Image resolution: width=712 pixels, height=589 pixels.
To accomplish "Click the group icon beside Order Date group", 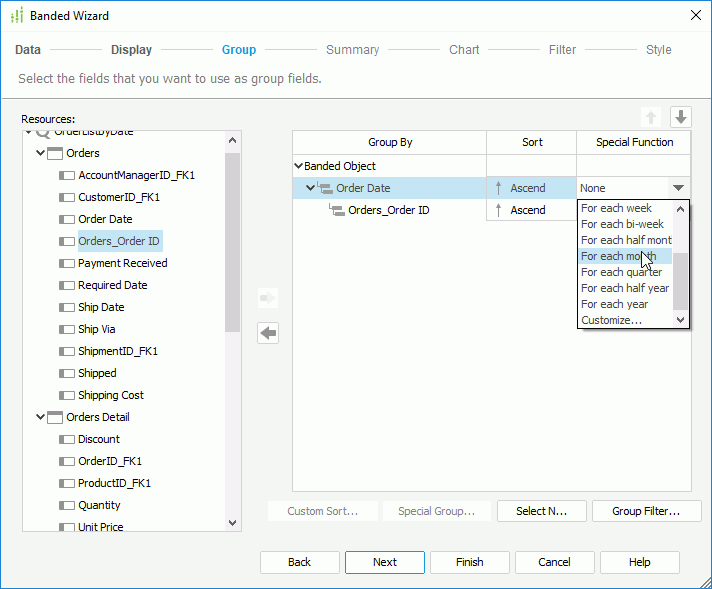I will pos(325,188).
